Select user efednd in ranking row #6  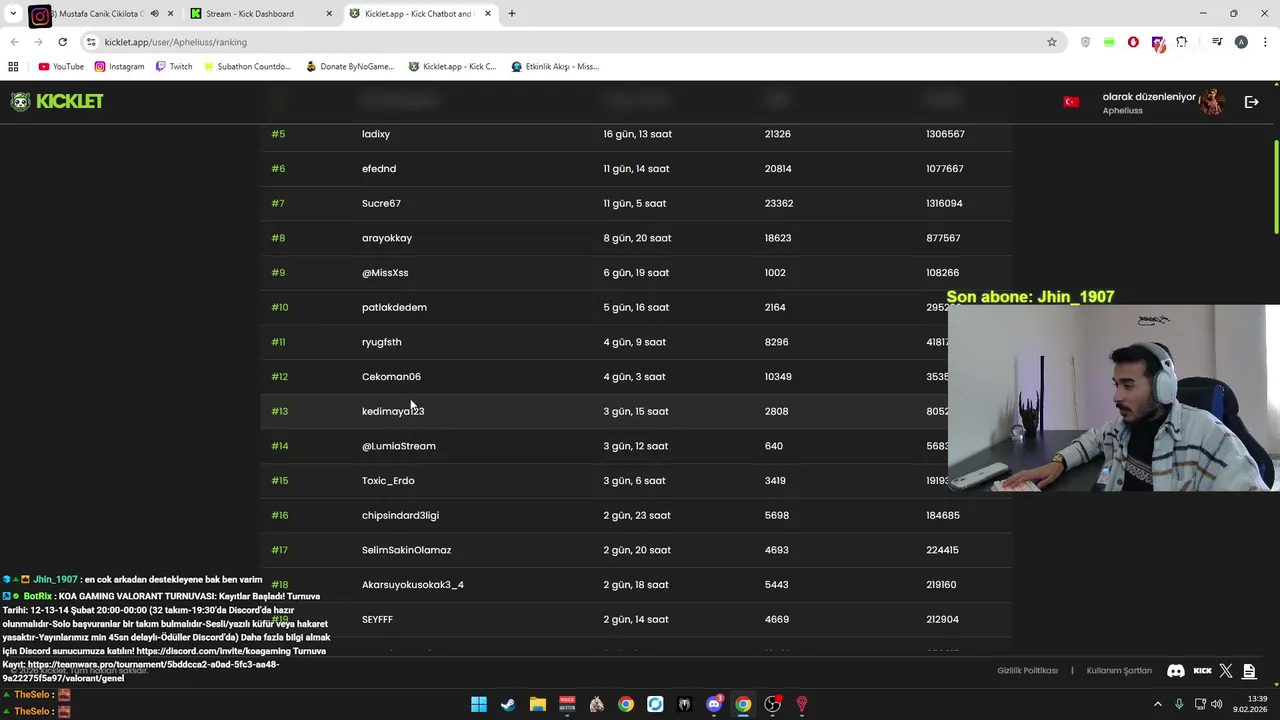379,169
